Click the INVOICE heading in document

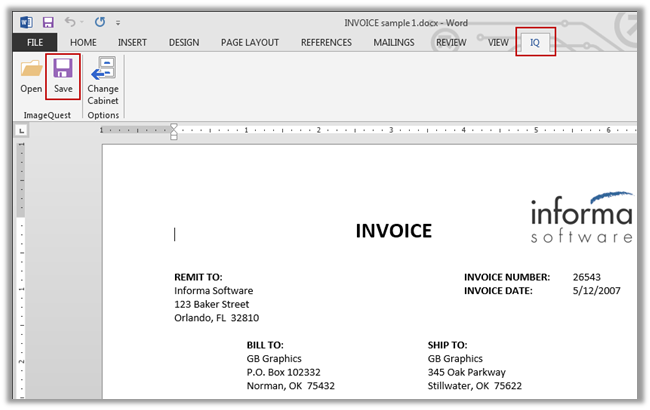[394, 231]
